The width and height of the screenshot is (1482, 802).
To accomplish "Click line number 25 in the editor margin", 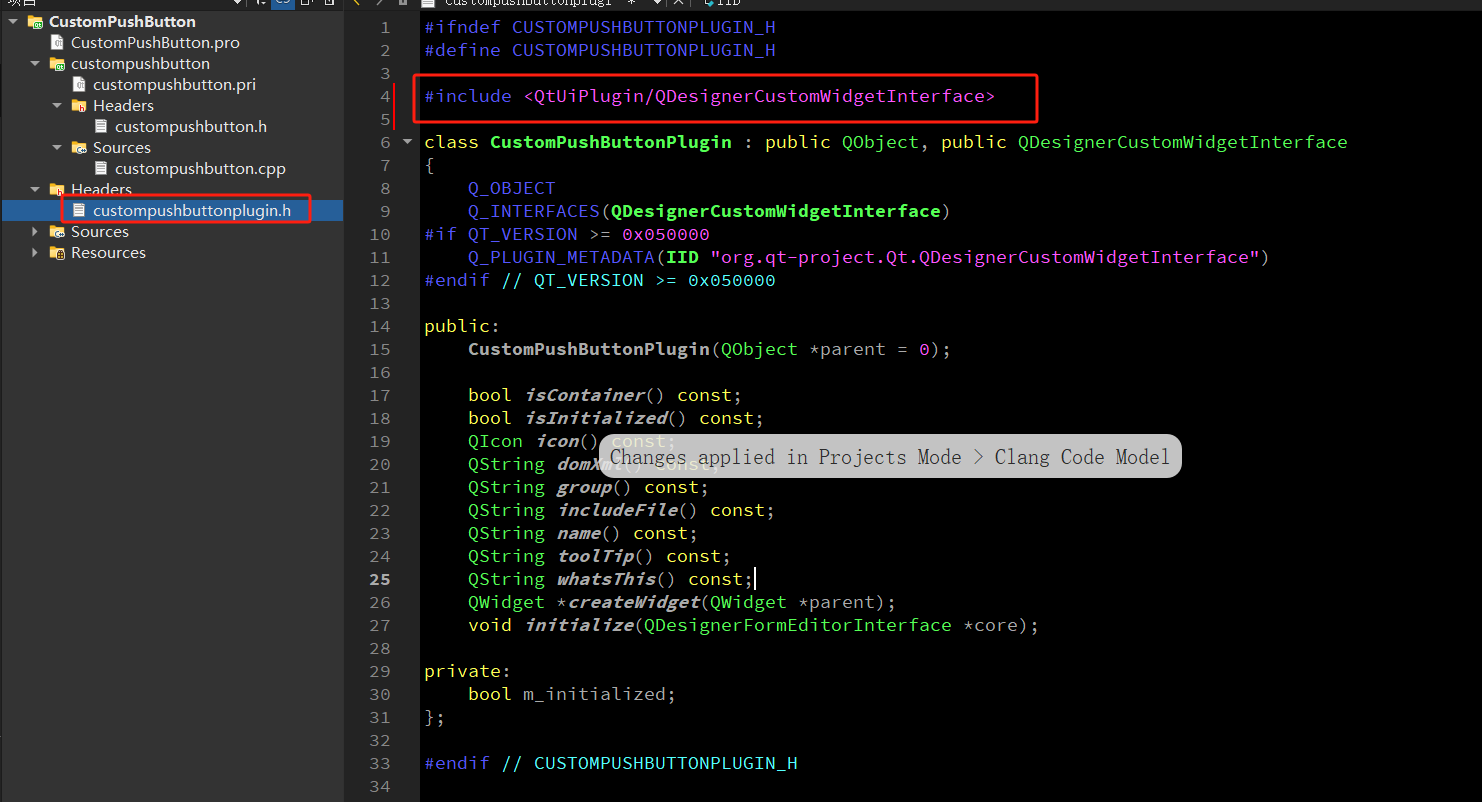I will click(380, 578).
